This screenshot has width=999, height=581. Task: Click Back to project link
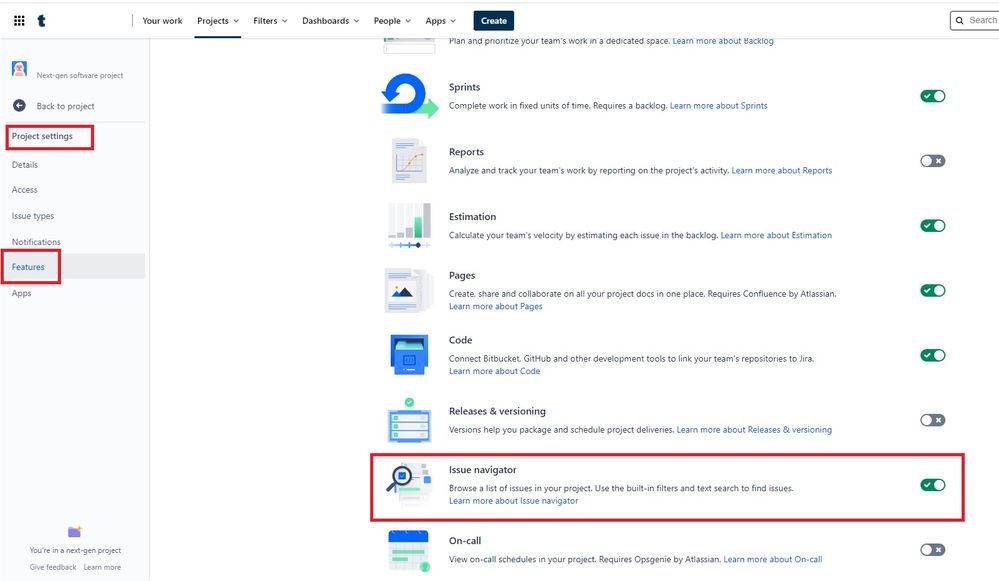65,106
